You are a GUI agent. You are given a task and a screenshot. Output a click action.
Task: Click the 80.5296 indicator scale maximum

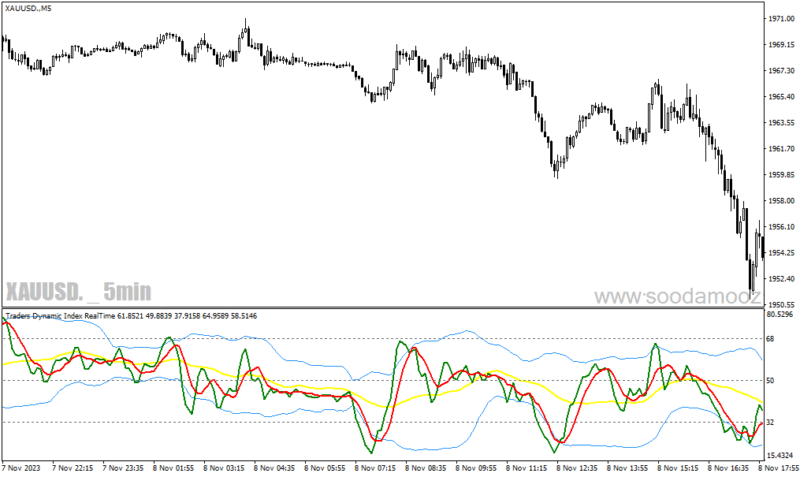780,314
